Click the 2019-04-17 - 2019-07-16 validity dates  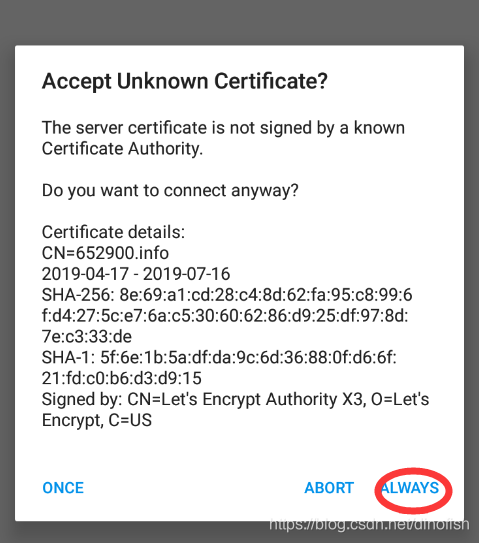pyautogui.click(x=136, y=274)
